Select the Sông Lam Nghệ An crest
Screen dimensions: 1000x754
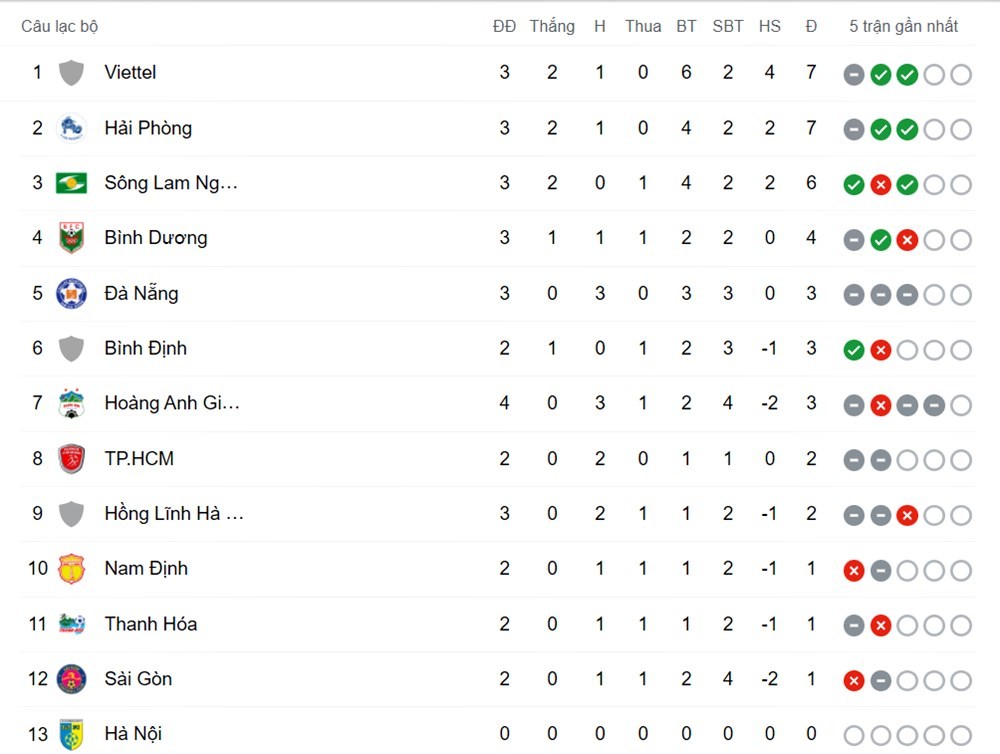tap(70, 183)
